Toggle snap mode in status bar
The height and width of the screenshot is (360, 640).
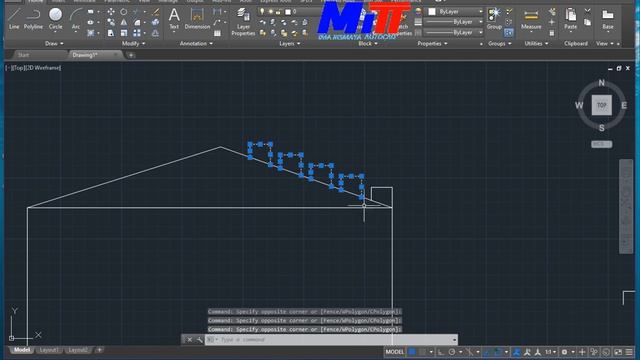[422, 352]
